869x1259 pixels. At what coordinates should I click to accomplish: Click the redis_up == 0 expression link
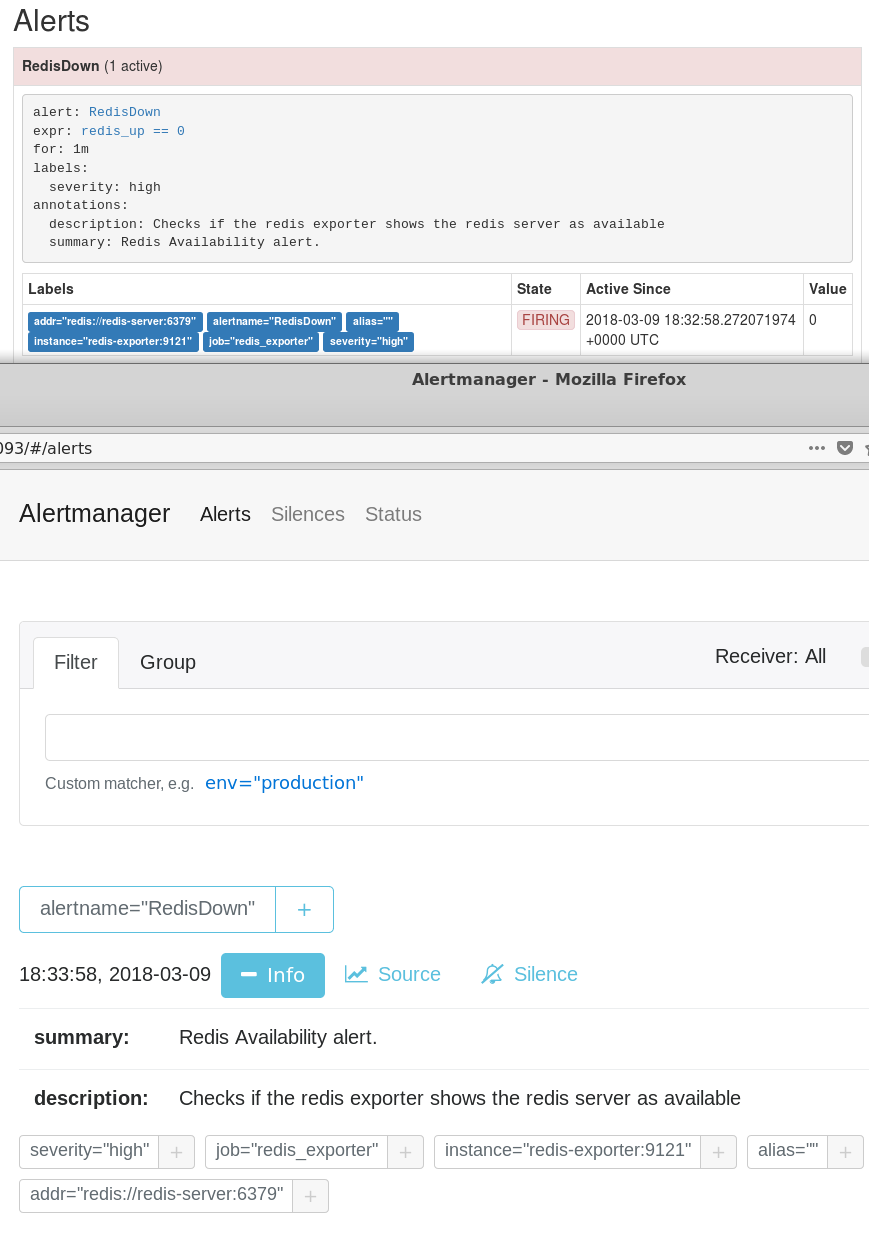point(133,131)
